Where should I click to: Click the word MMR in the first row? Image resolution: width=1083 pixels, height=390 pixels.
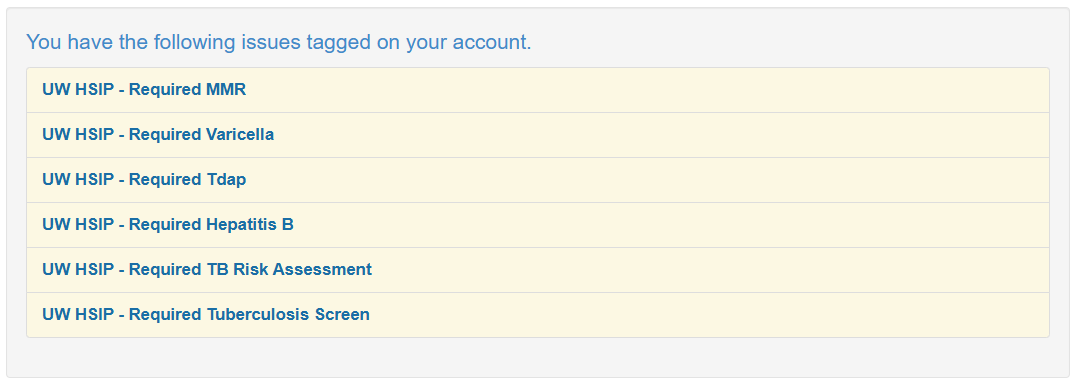[x=226, y=90]
